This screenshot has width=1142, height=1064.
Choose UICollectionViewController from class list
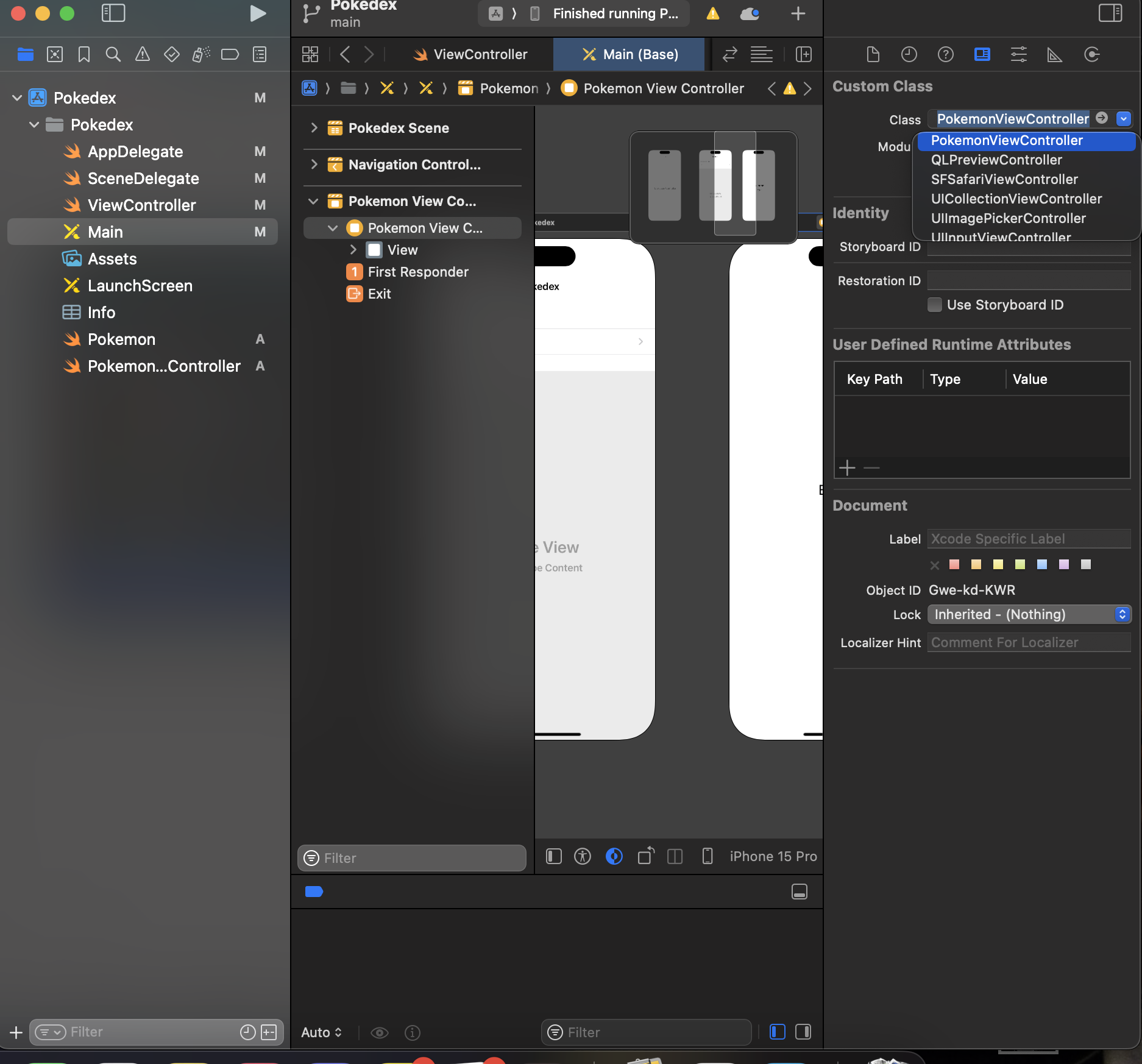1016,199
